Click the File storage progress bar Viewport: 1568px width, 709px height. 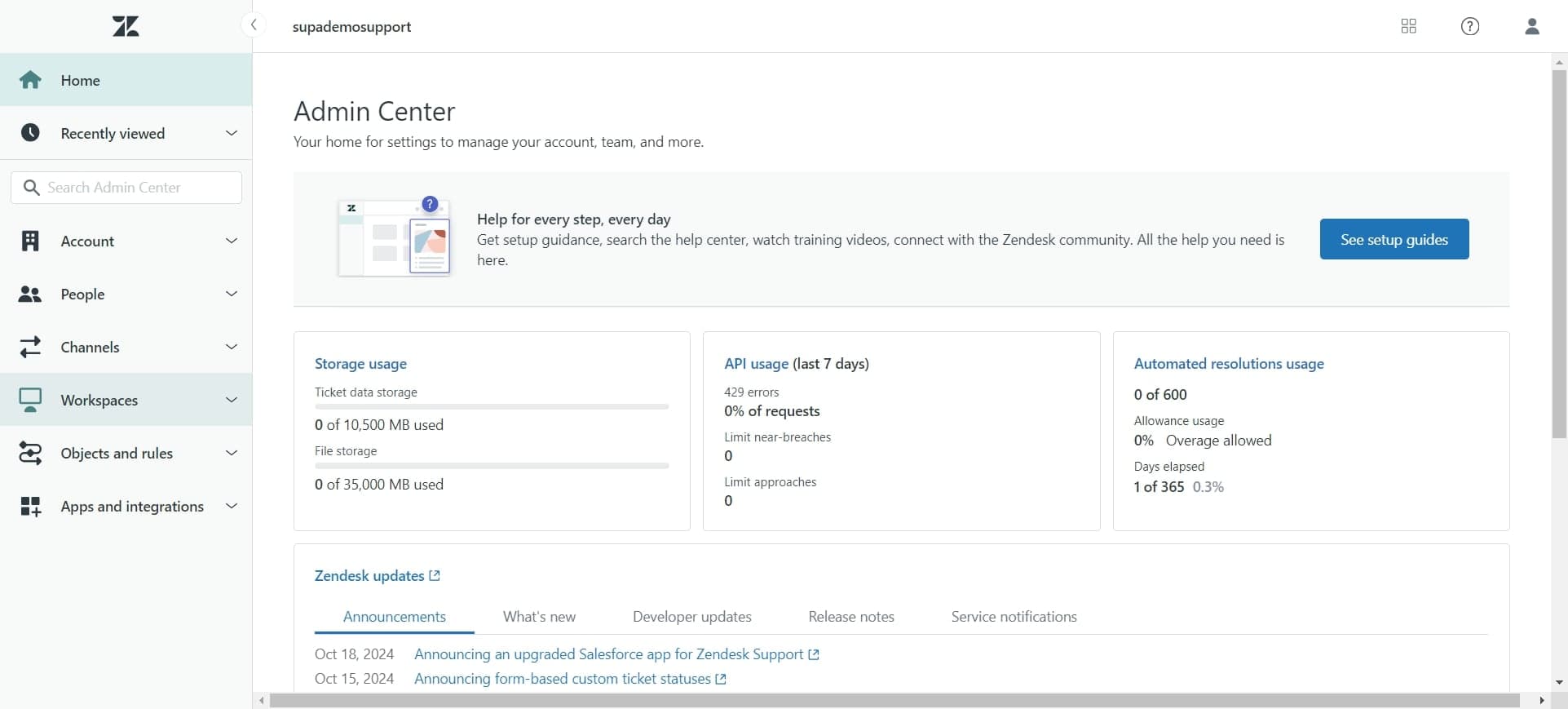coord(492,466)
